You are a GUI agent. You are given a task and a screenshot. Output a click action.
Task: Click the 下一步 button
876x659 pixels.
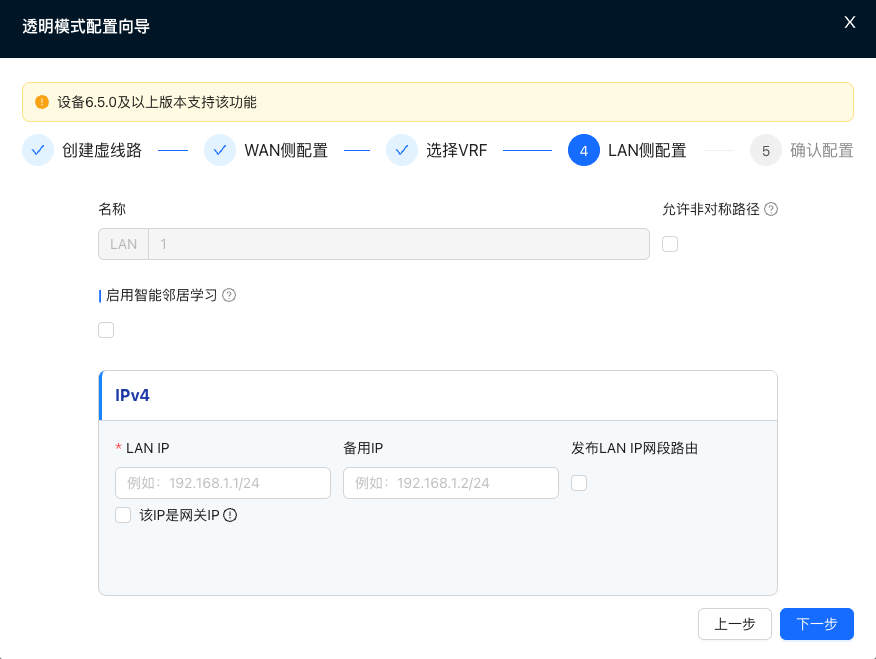816,623
